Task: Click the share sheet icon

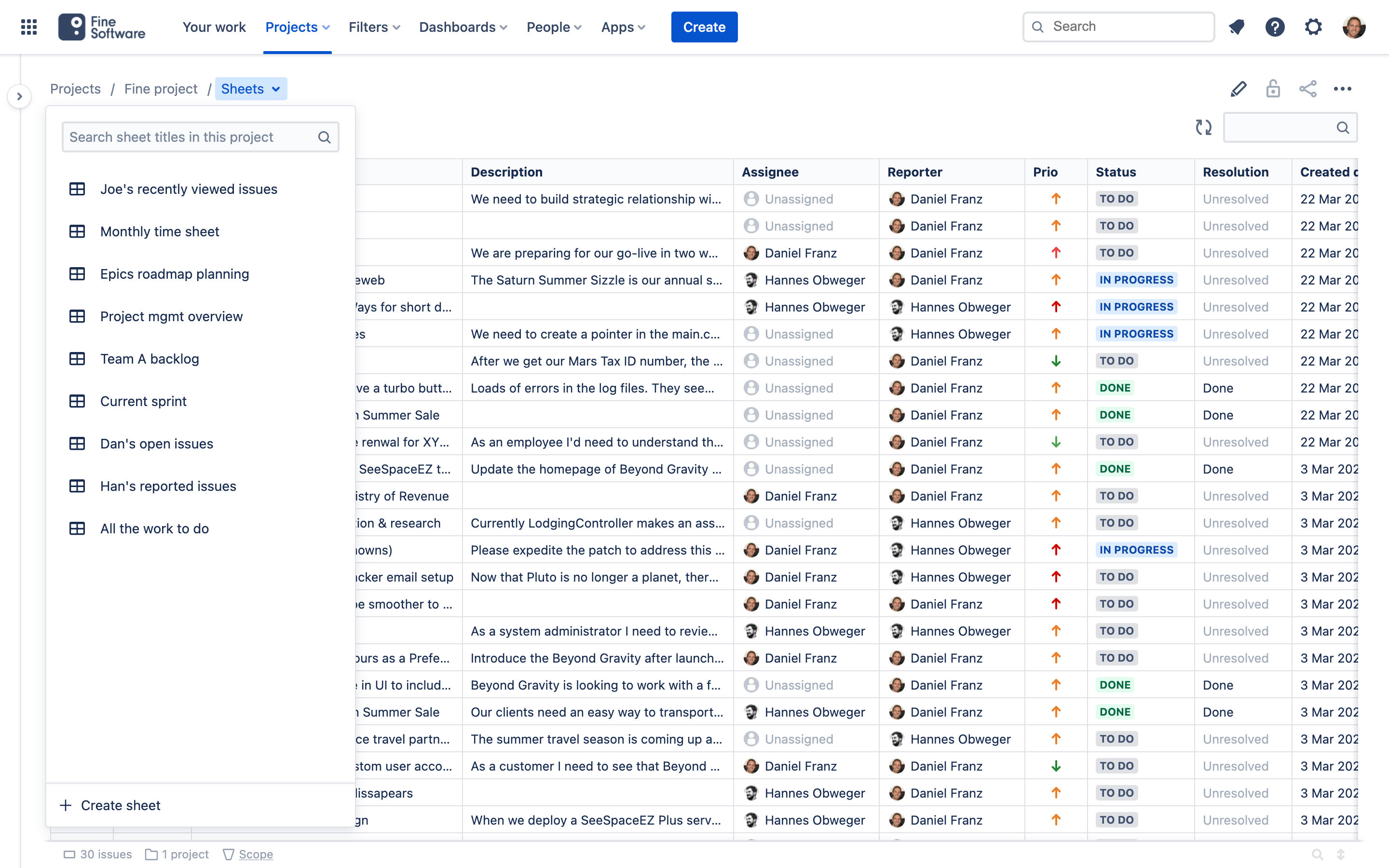Action: pyautogui.click(x=1308, y=89)
